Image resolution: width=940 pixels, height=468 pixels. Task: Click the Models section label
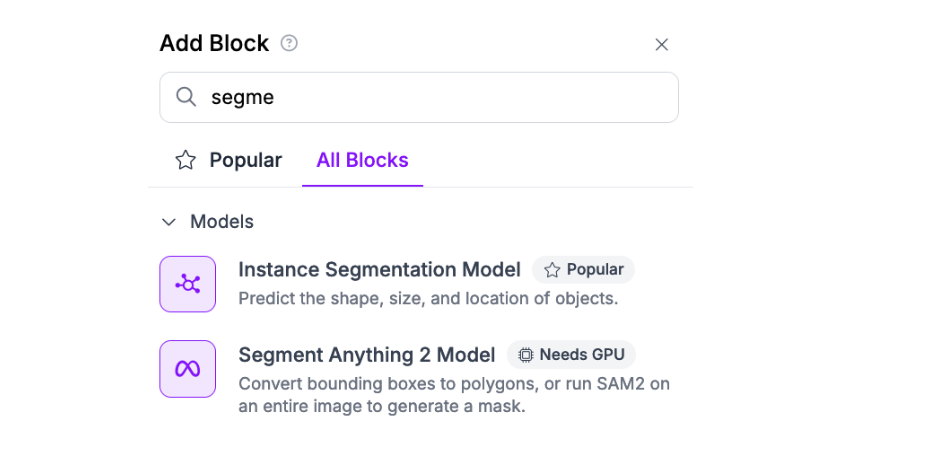(222, 221)
